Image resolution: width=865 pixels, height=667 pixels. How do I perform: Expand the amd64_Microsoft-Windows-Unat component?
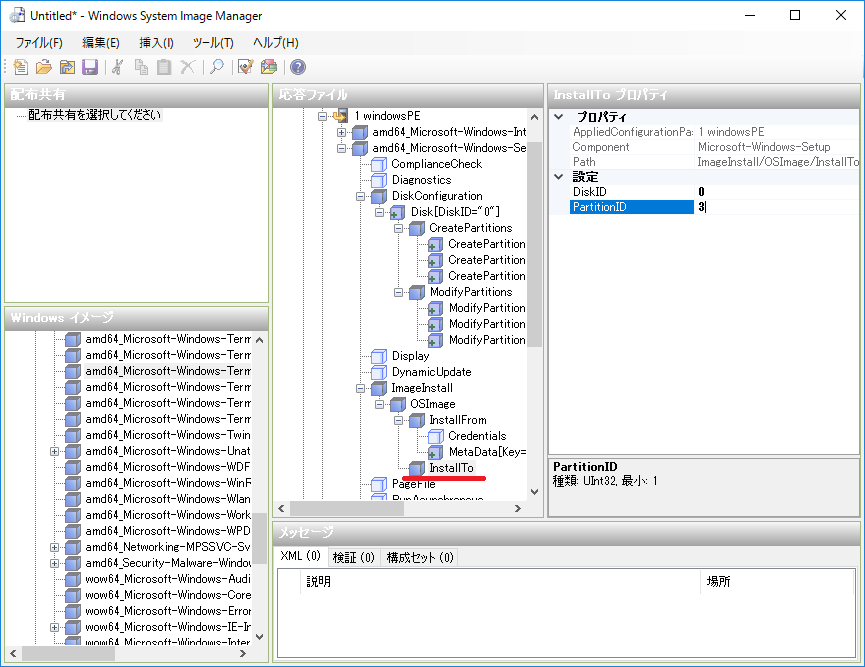(x=54, y=451)
